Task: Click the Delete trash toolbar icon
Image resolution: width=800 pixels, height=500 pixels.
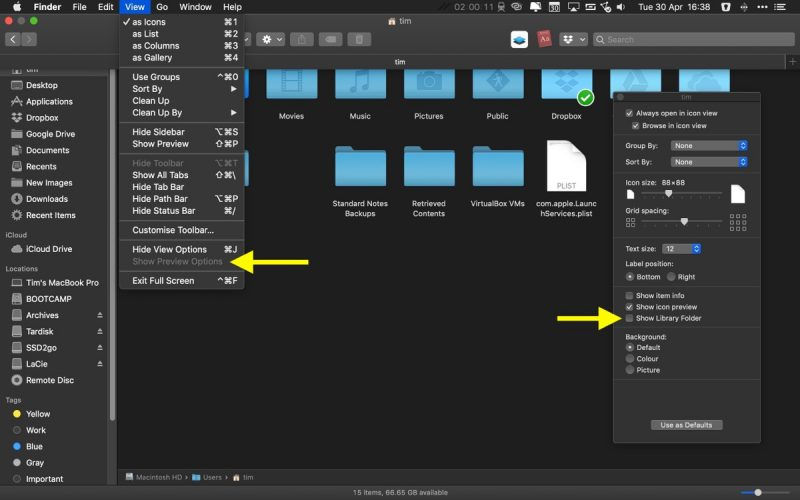Action: pyautogui.click(x=359, y=39)
